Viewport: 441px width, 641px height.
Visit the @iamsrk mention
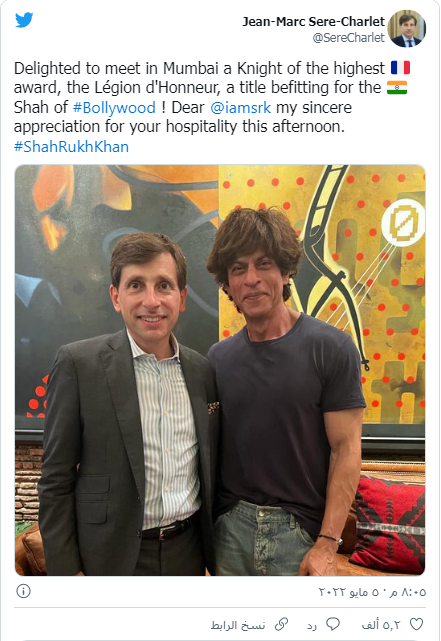[240, 107]
